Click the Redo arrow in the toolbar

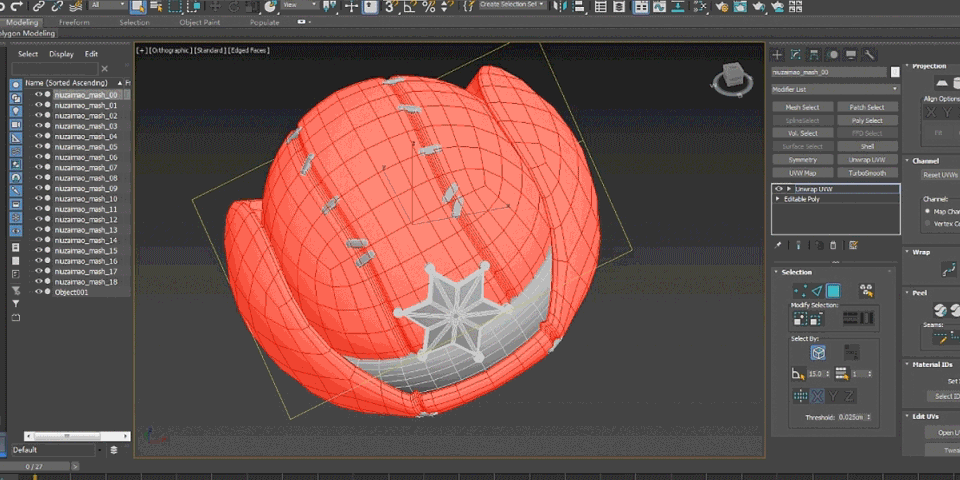pos(17,6)
